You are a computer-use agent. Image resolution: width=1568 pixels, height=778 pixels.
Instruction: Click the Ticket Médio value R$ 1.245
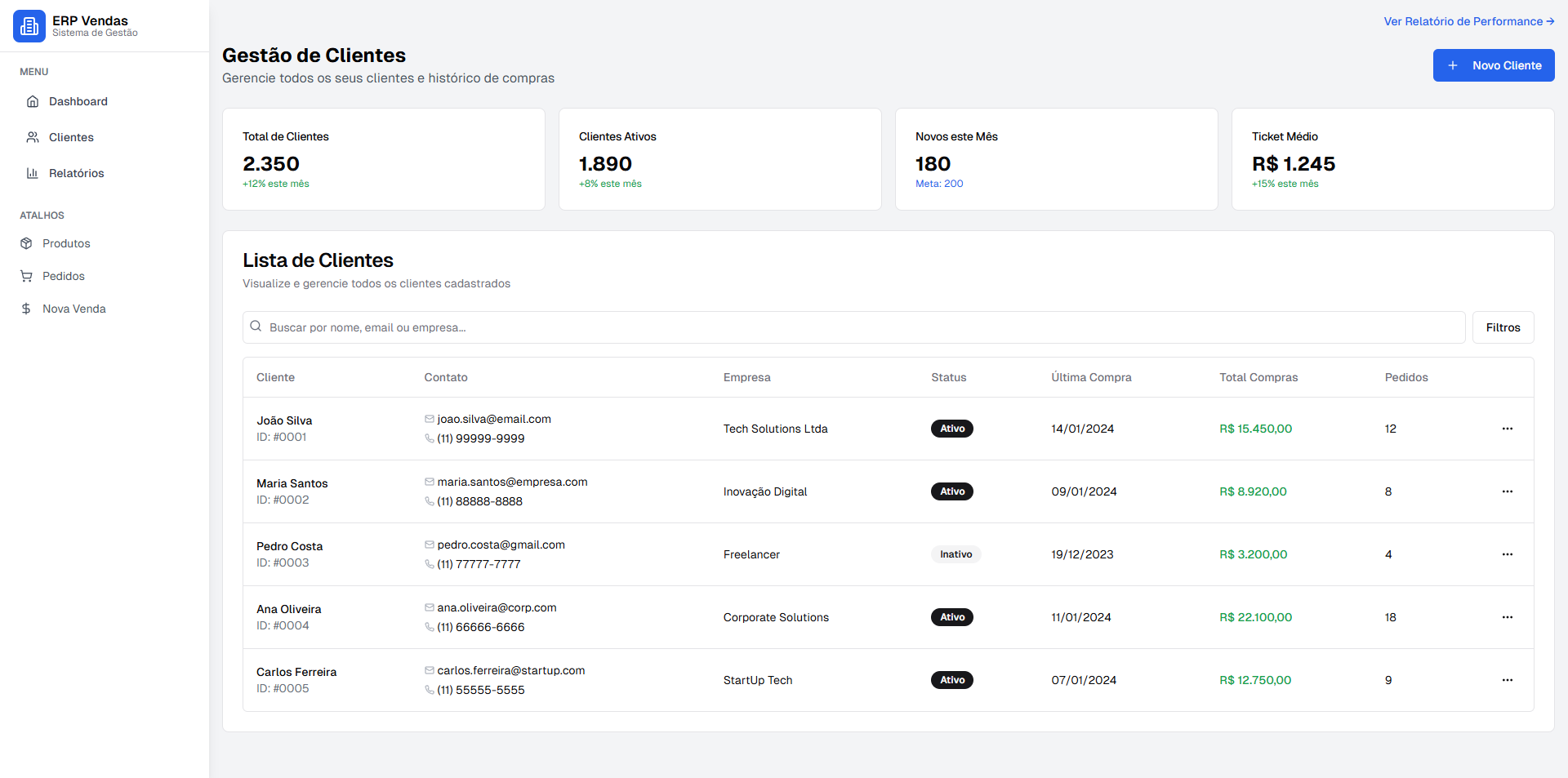point(1294,164)
